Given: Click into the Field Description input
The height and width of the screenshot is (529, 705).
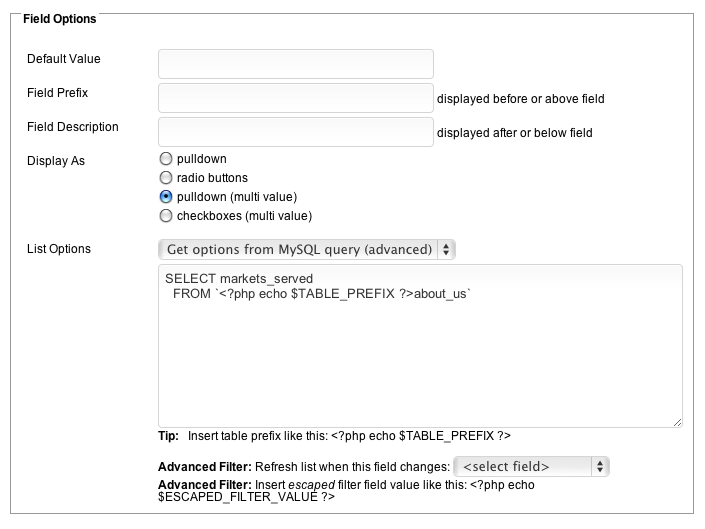Looking at the screenshot, I should tap(296, 132).
